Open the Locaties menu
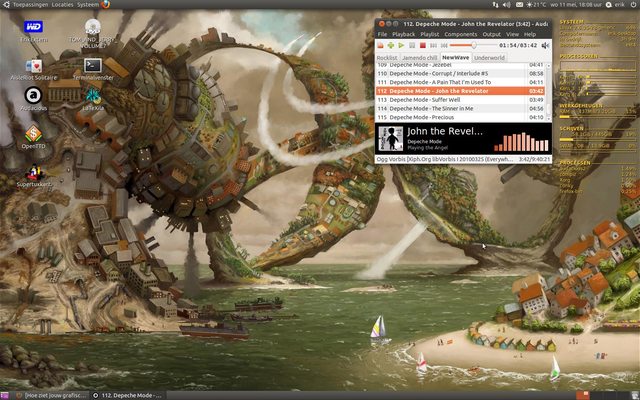 coord(62,5)
